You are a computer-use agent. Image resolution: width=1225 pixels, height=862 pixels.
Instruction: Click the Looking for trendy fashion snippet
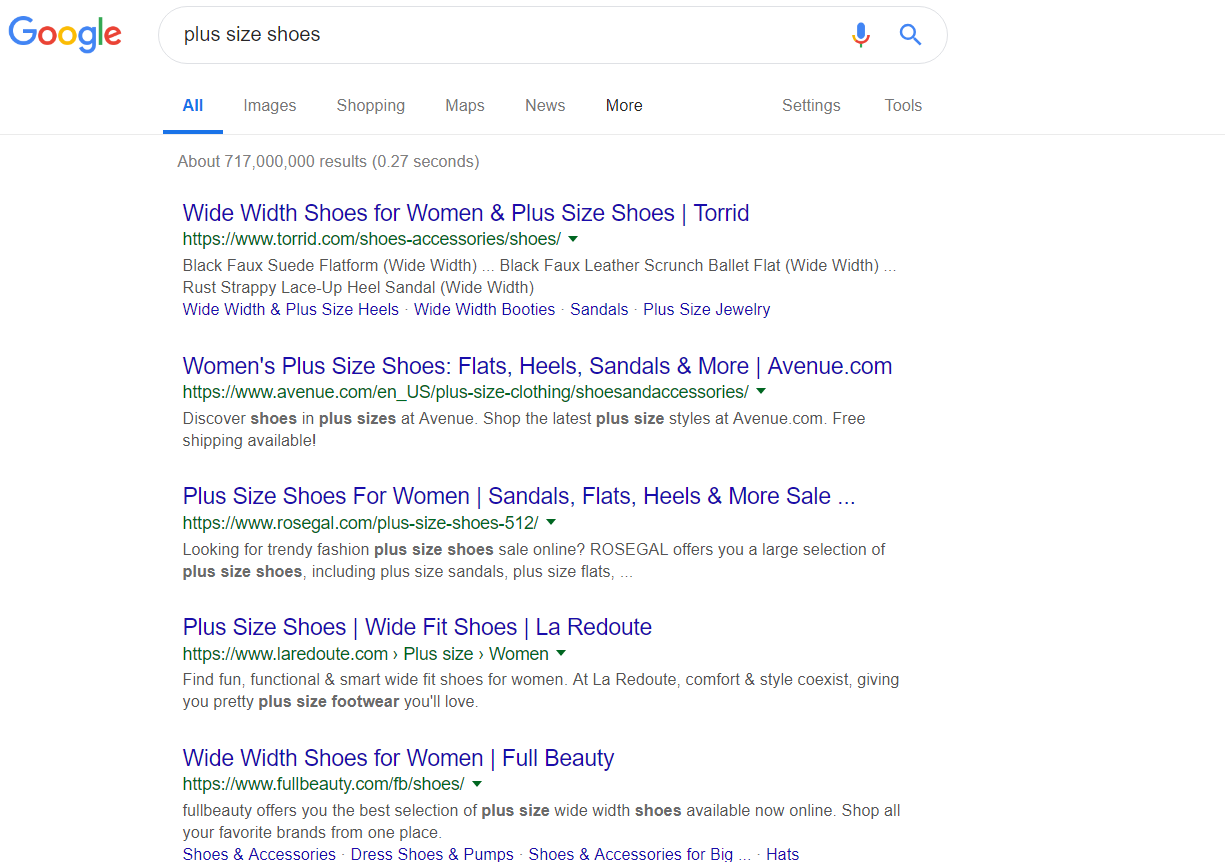[534, 560]
